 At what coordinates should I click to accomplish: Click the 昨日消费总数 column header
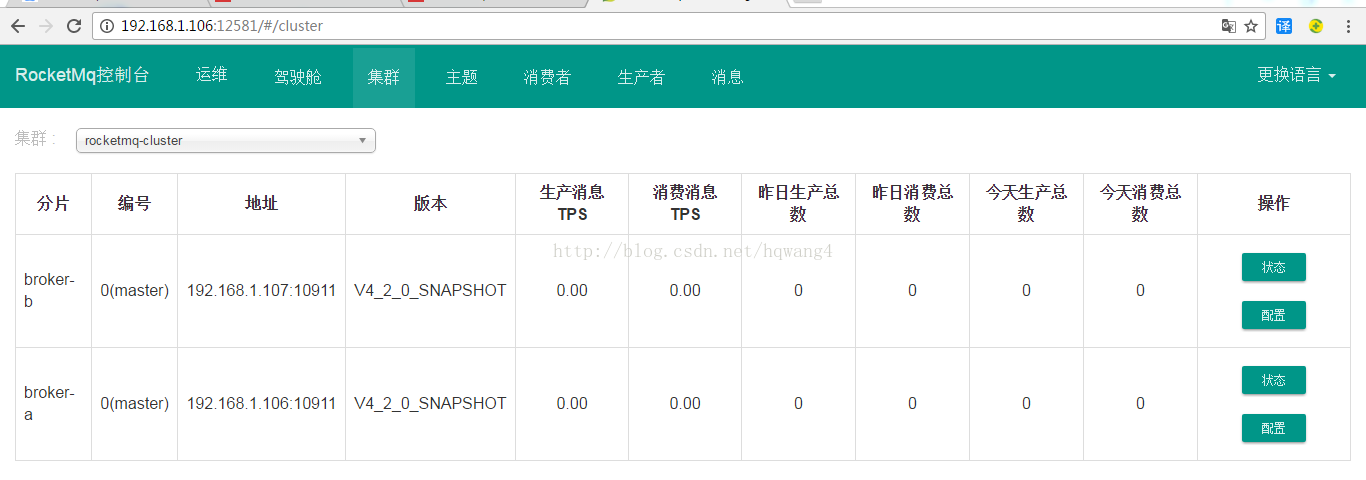[912, 203]
